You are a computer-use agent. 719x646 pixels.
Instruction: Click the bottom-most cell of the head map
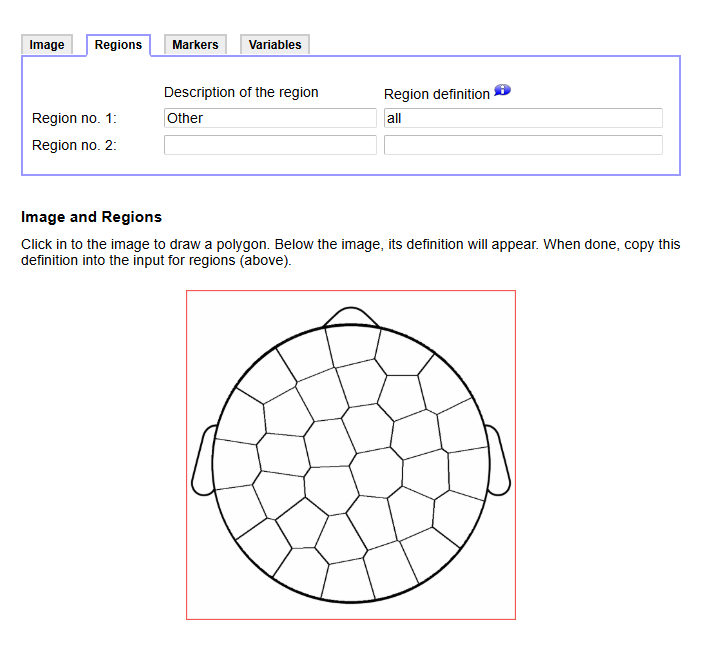pyautogui.click(x=345, y=580)
